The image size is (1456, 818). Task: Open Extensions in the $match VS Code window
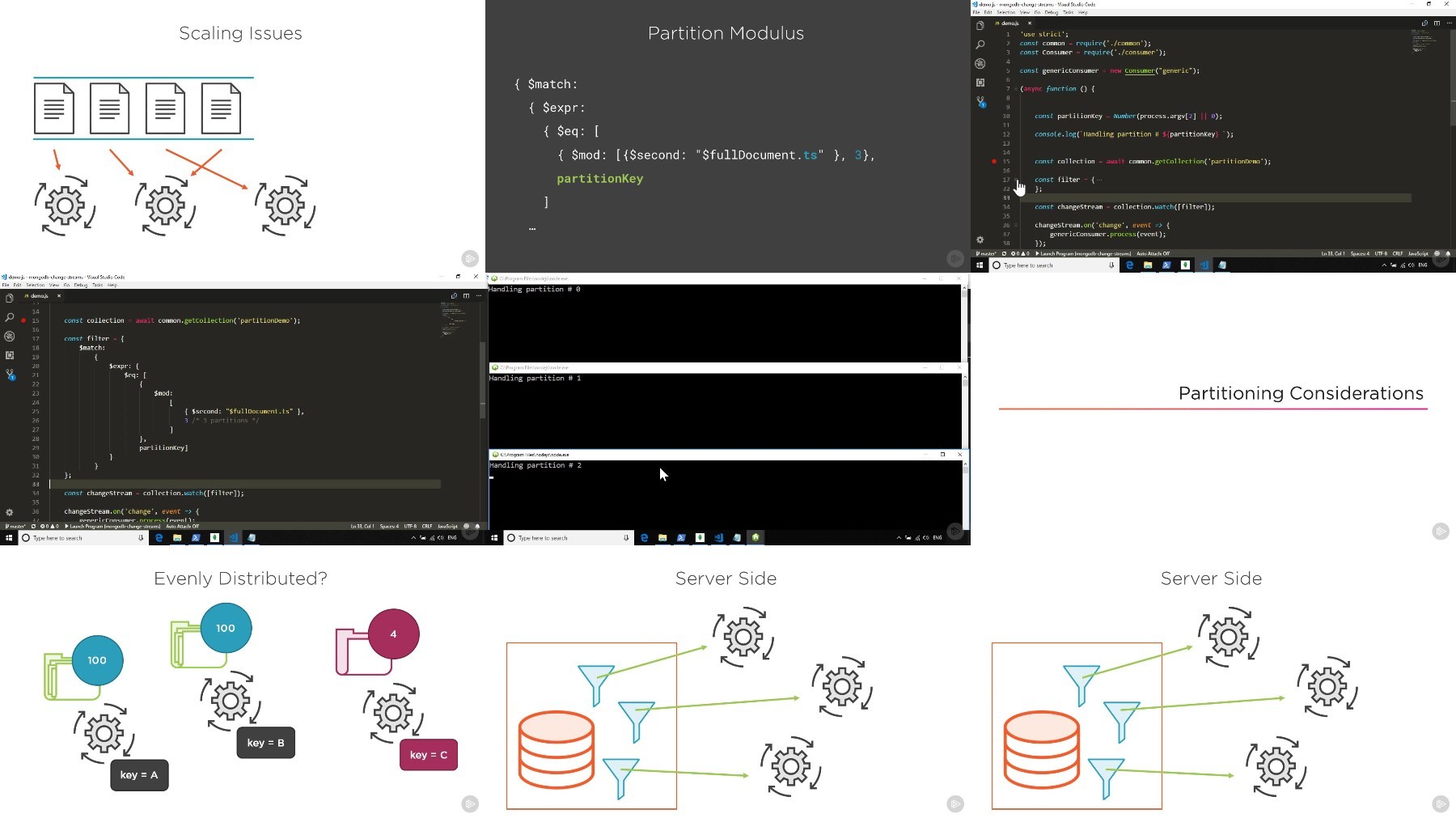tap(10, 355)
